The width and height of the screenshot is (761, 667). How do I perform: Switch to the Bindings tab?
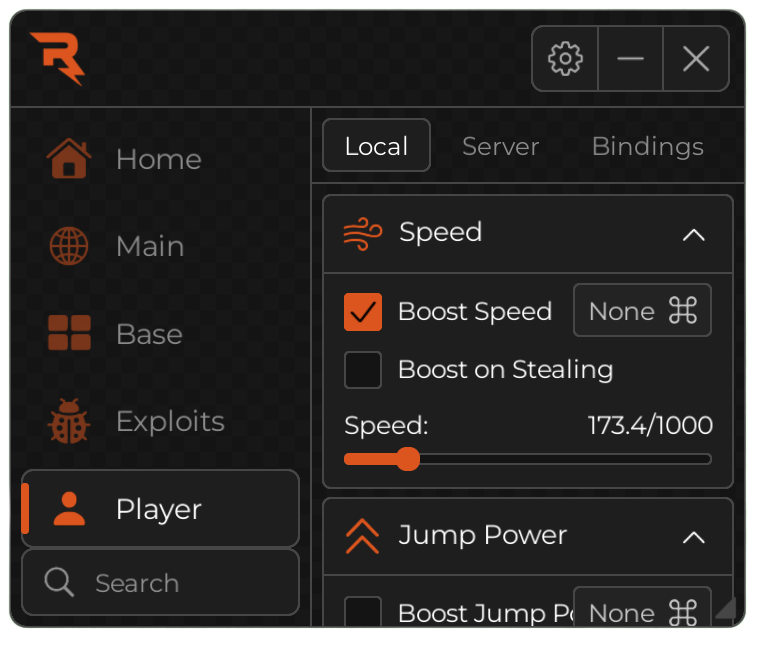647,147
